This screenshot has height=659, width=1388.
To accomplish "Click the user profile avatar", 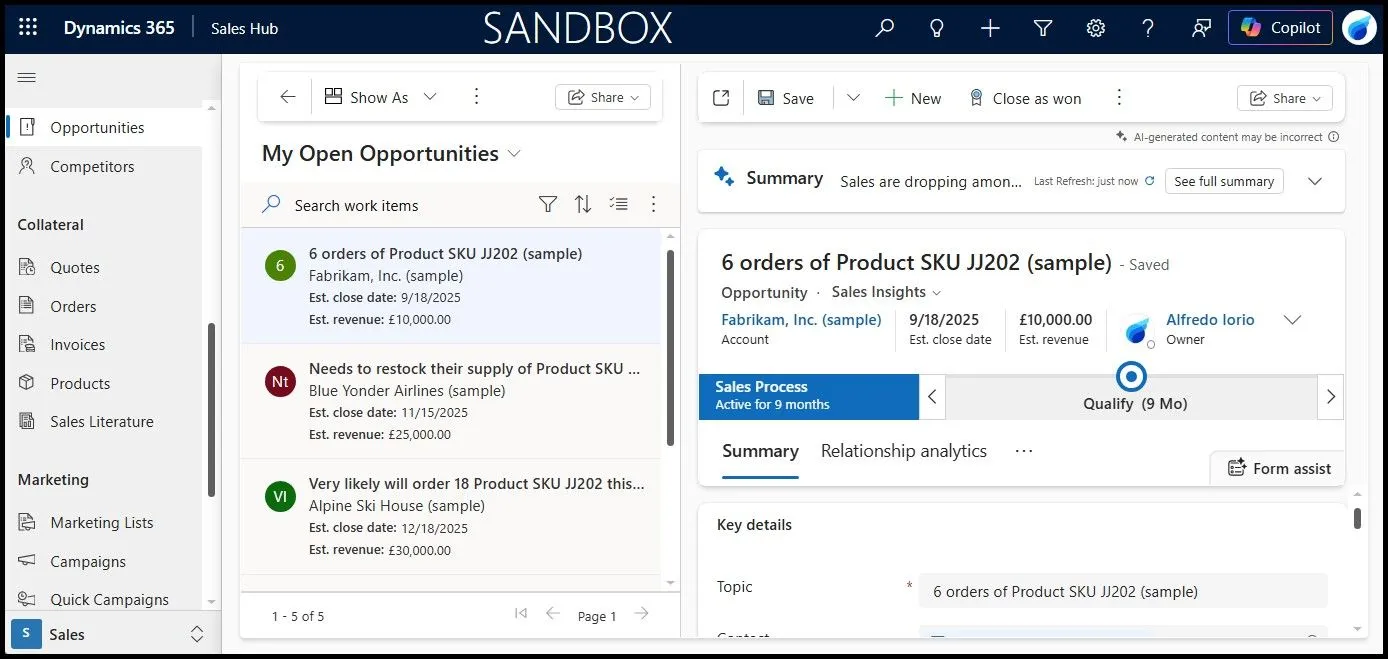I will [x=1360, y=28].
